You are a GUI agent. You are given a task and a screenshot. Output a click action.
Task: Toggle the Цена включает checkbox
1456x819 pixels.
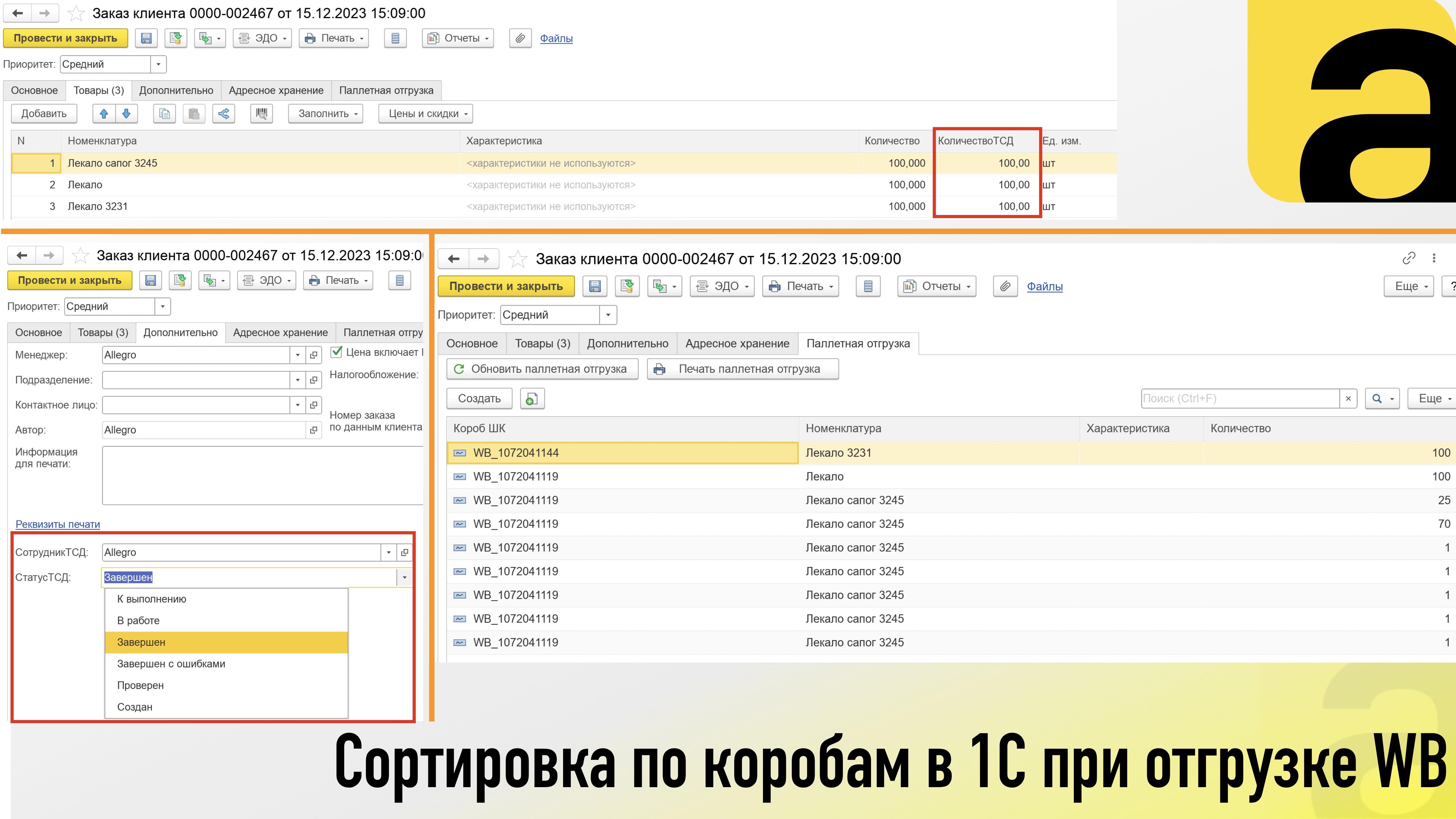coord(336,352)
